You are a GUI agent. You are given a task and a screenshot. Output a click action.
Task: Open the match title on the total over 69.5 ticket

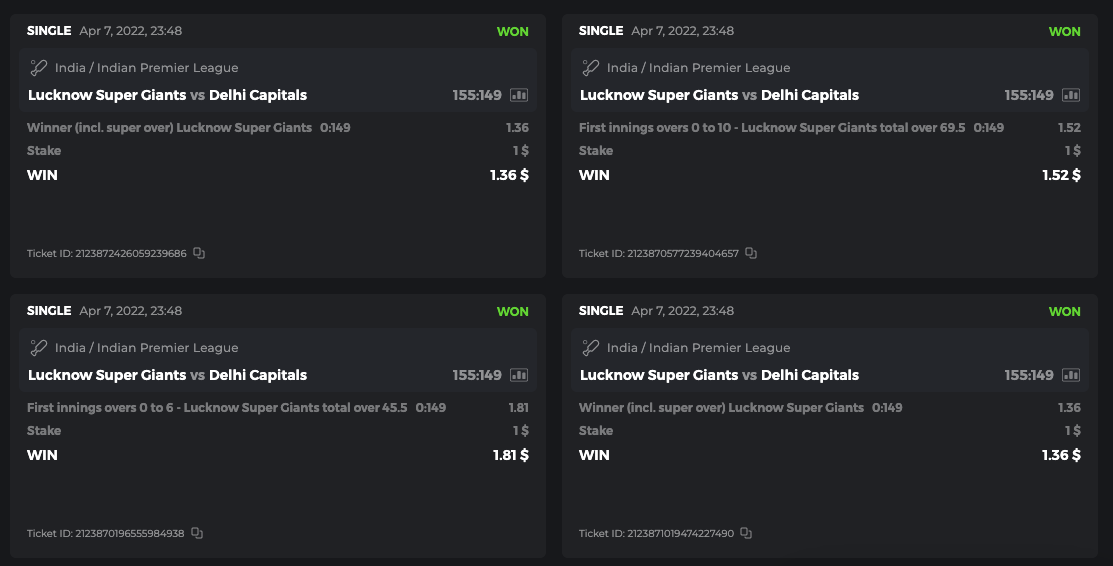pyautogui.click(x=719, y=95)
